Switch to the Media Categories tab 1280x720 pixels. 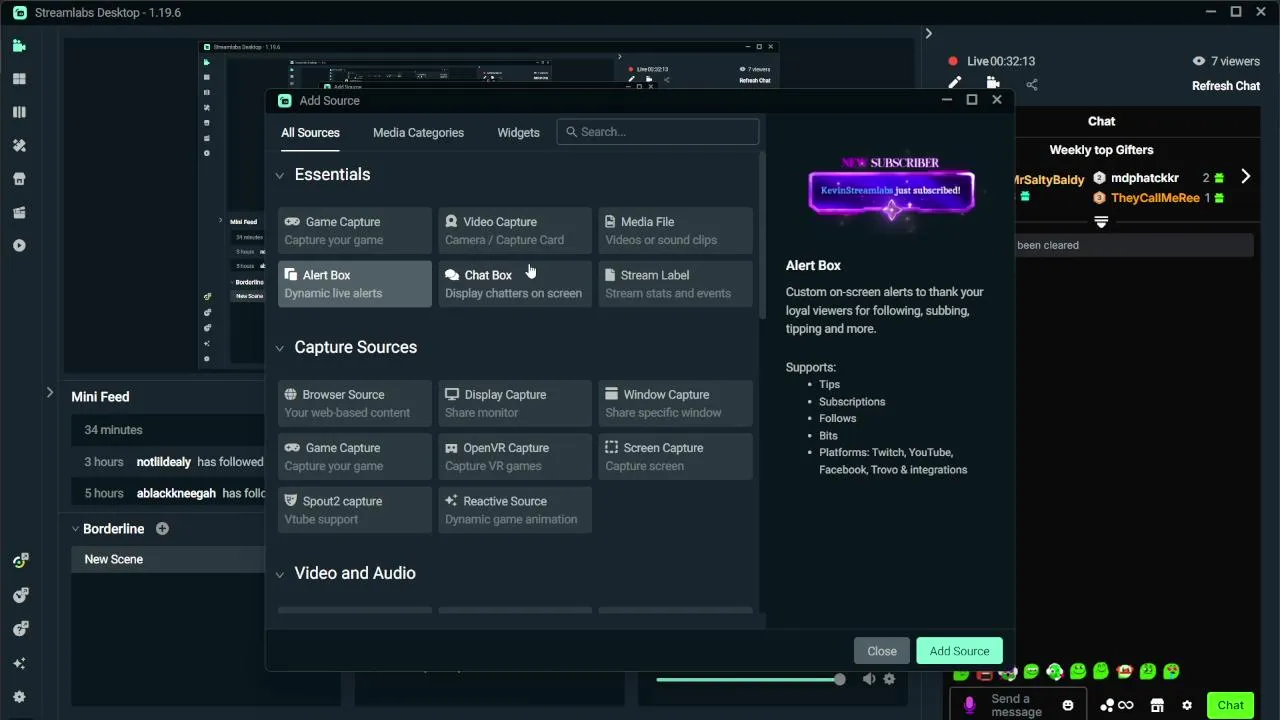click(418, 132)
